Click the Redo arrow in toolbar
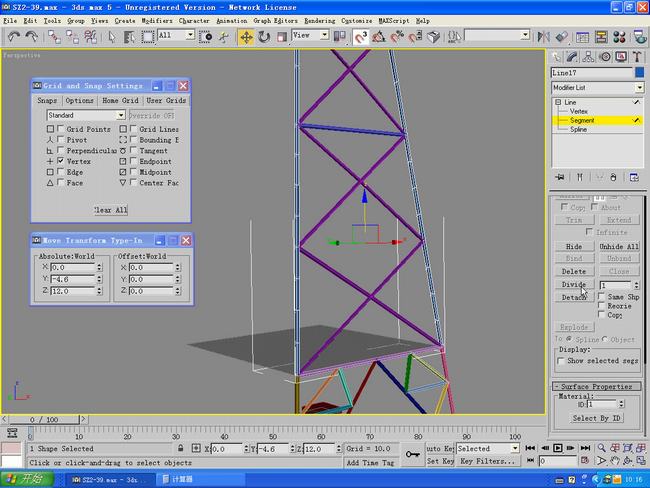The width and height of the screenshot is (650, 488). [32, 37]
